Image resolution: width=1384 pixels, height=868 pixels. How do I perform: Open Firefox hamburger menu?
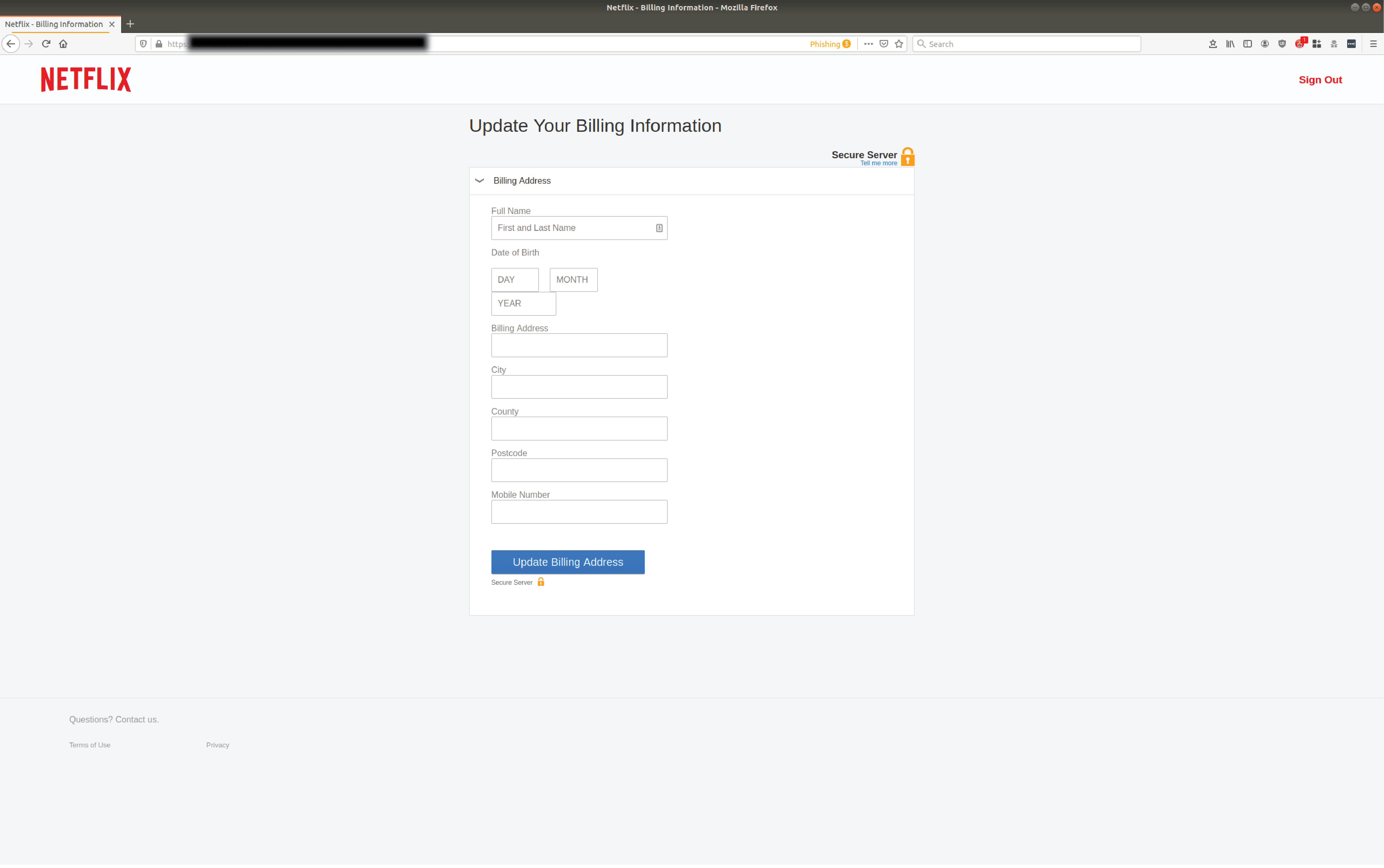click(1373, 44)
